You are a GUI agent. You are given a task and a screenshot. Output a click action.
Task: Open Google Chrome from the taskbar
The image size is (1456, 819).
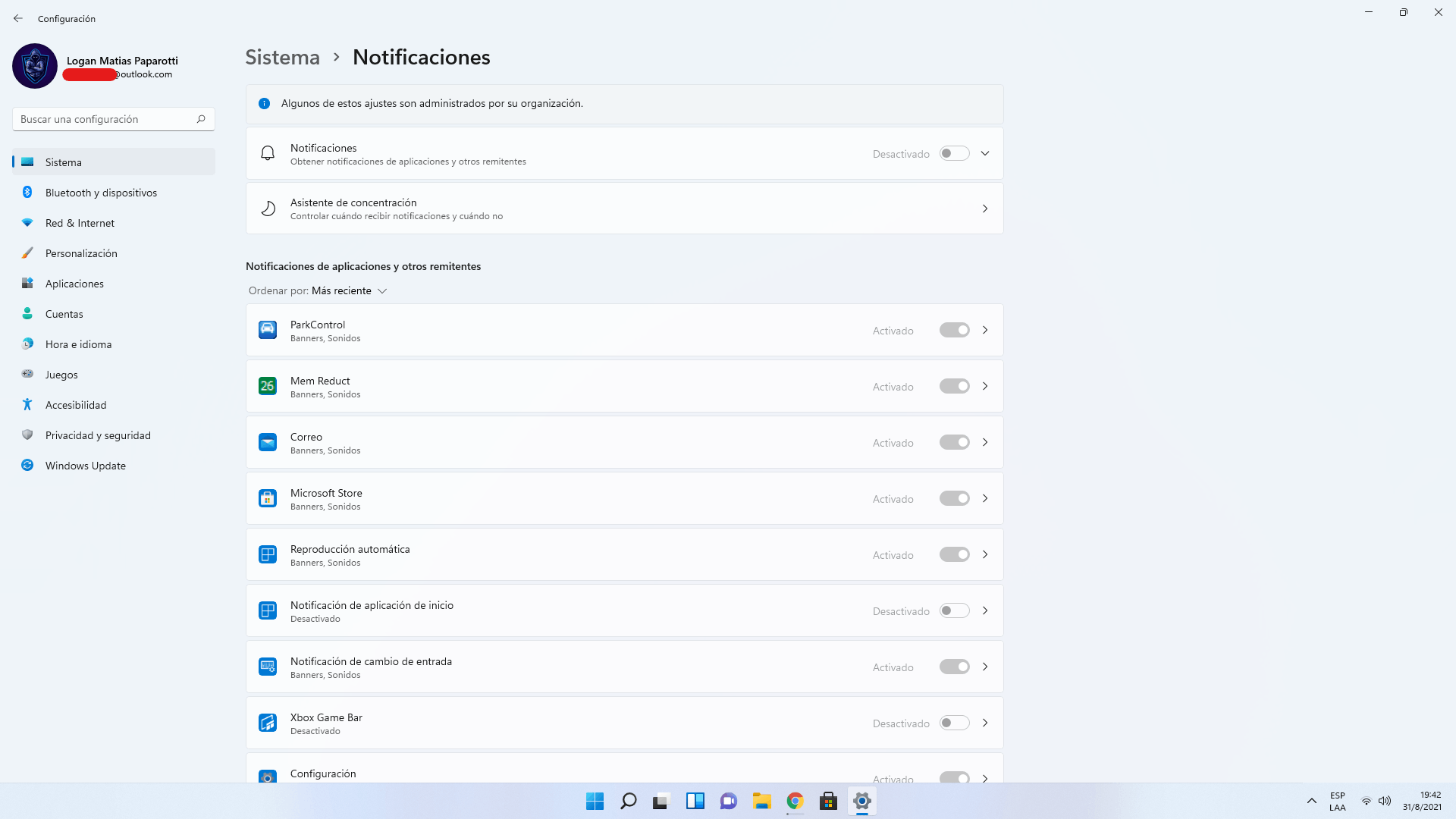pos(795,801)
